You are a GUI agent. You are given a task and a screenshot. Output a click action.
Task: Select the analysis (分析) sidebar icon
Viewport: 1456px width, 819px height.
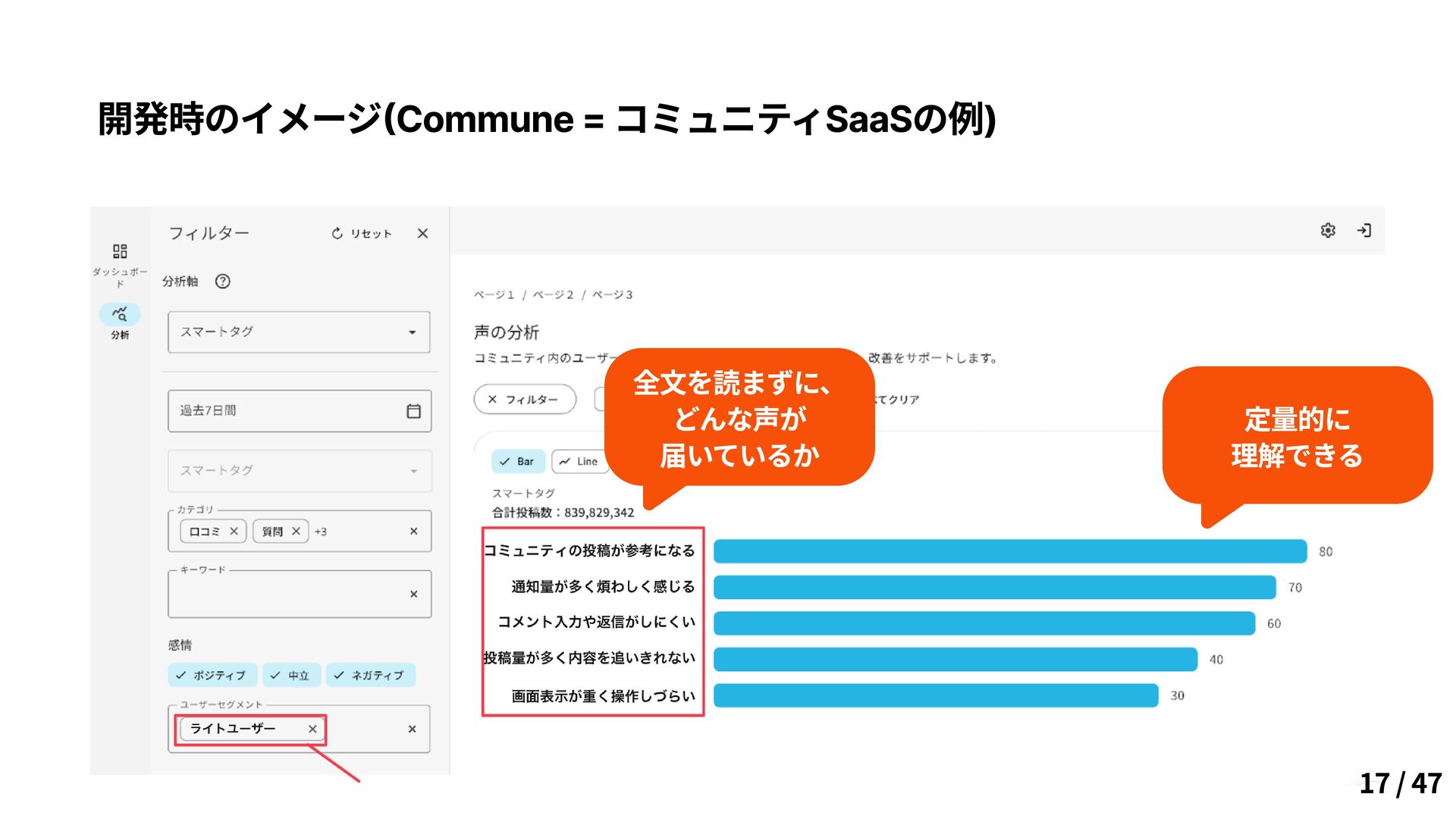[120, 314]
